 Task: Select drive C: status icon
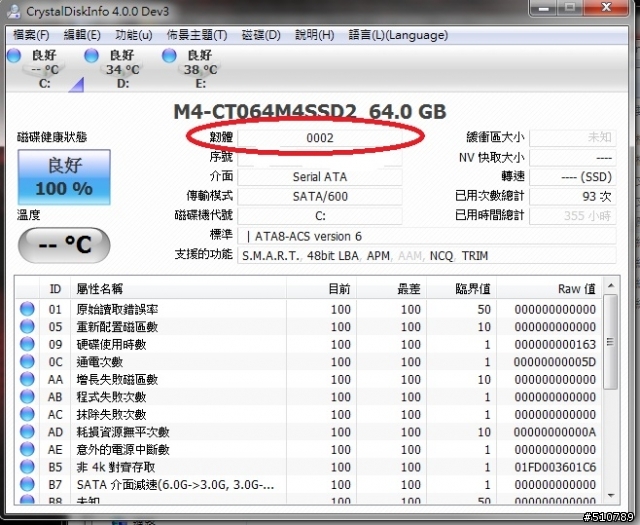(14, 56)
